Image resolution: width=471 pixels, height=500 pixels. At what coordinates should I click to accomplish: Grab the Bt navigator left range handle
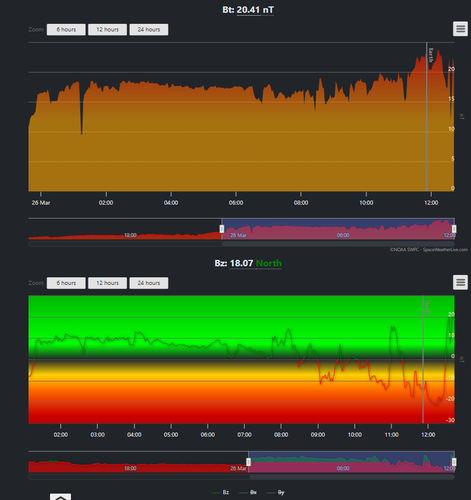pyautogui.click(x=222, y=229)
